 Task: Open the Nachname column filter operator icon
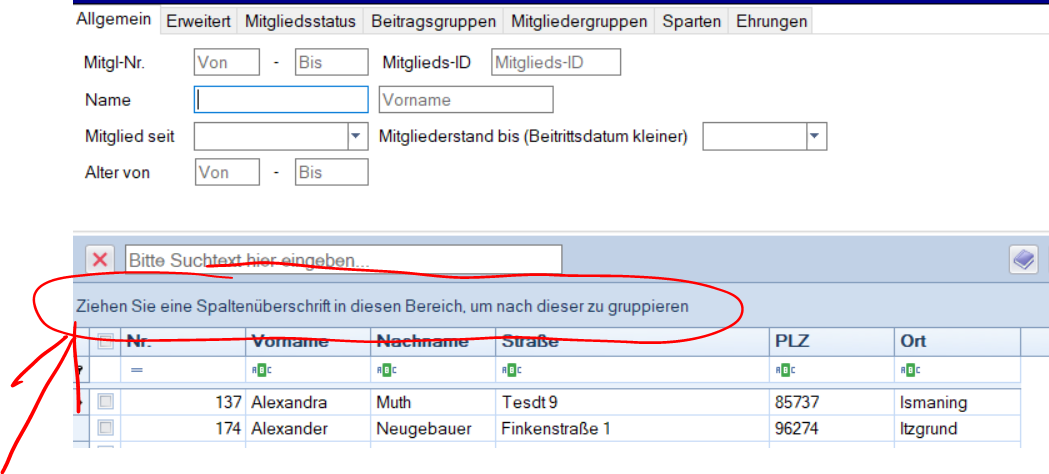384,370
